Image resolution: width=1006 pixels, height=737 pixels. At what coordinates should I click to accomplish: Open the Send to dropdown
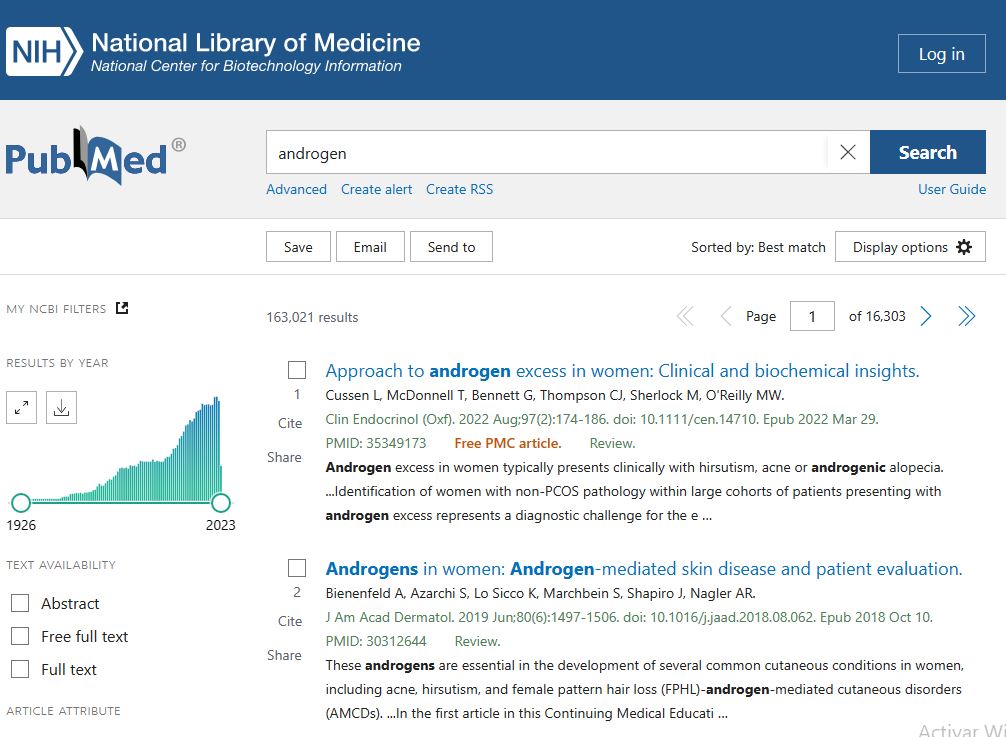point(451,246)
